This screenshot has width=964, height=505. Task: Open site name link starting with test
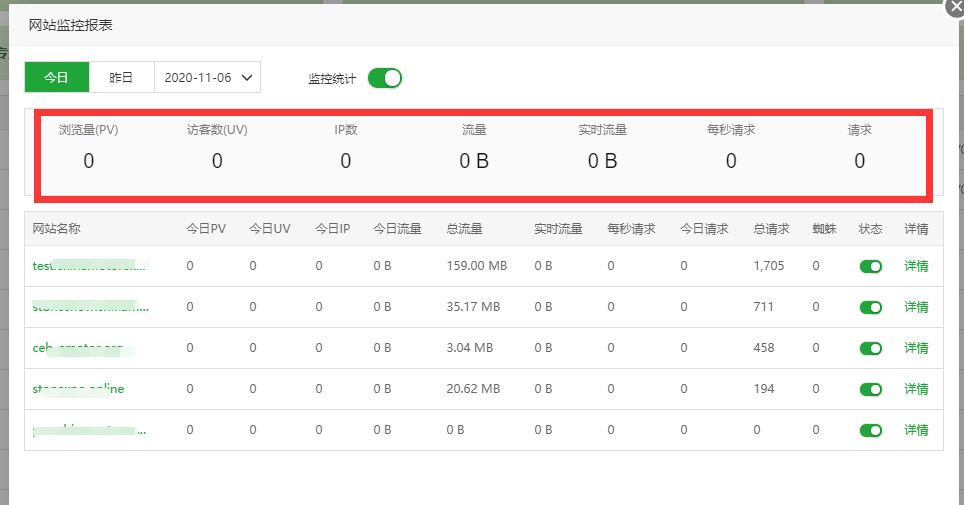90,266
